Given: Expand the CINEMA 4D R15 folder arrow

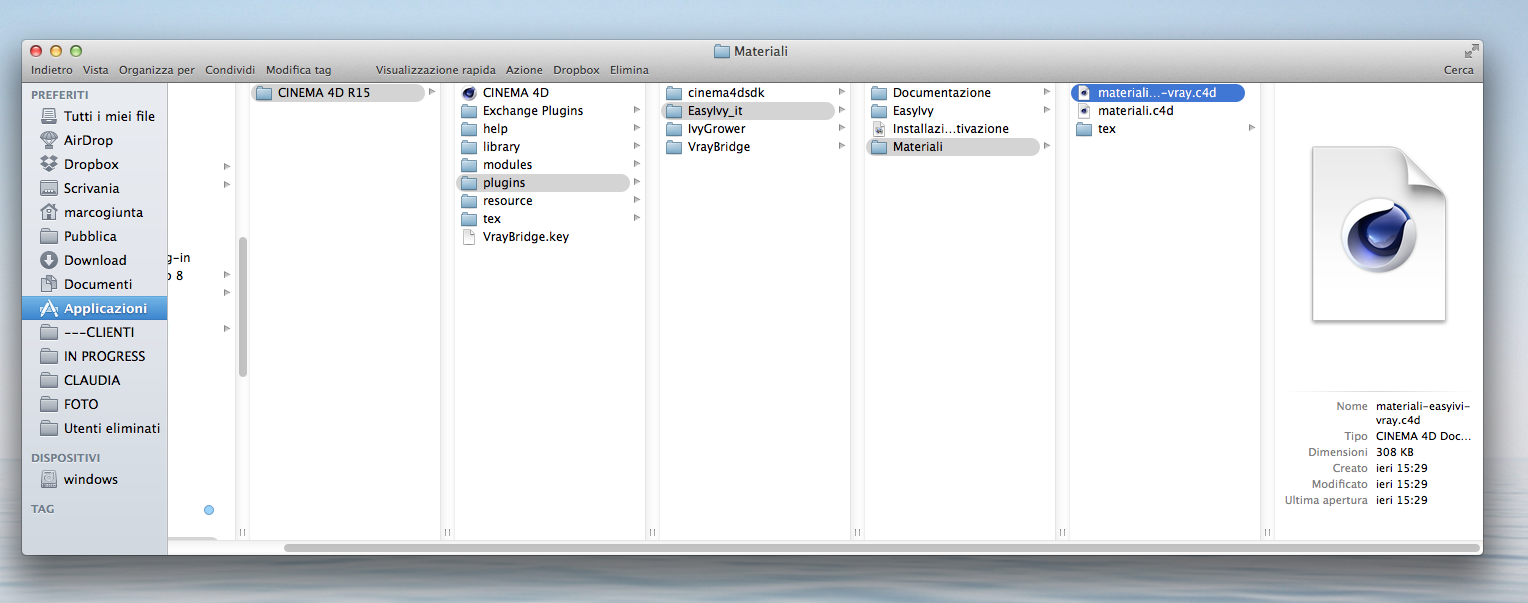Looking at the screenshot, I should 432,92.
